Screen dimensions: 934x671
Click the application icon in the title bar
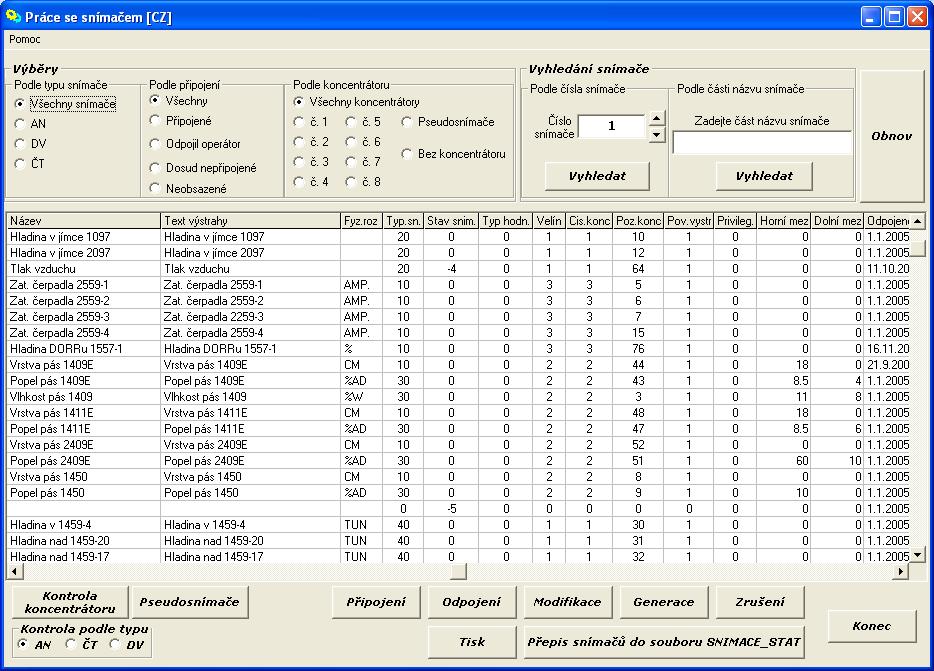(x=13, y=16)
